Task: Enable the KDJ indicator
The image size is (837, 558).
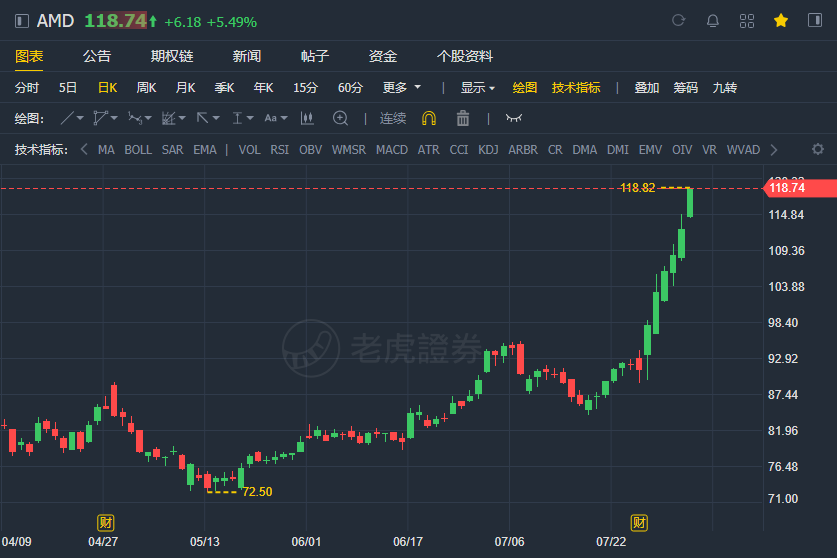Action: pyautogui.click(x=488, y=150)
